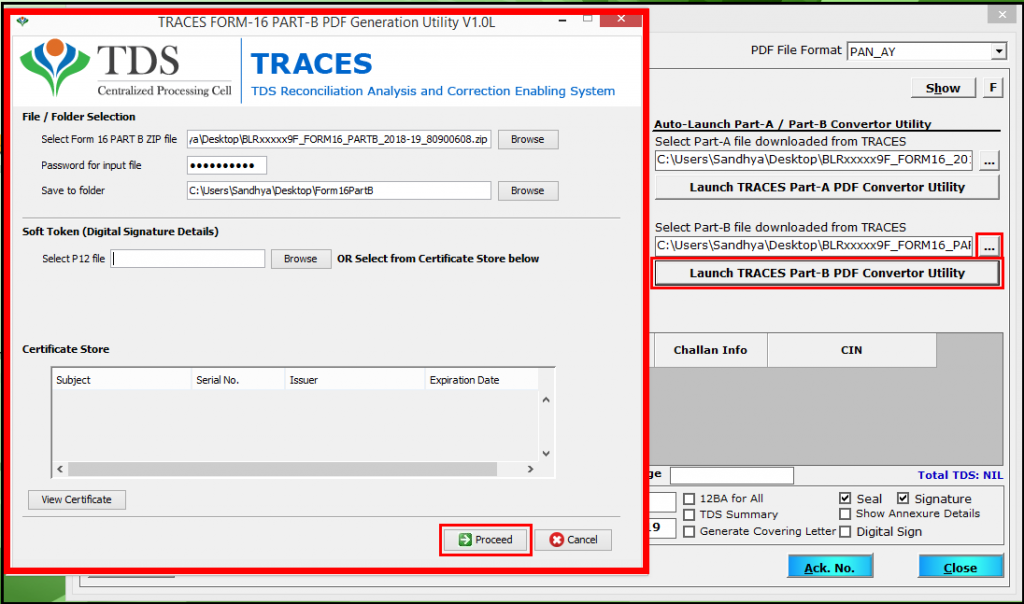Open the Part-B file browse ellipsis button
Screen dimensions: 1024x604
(989, 246)
